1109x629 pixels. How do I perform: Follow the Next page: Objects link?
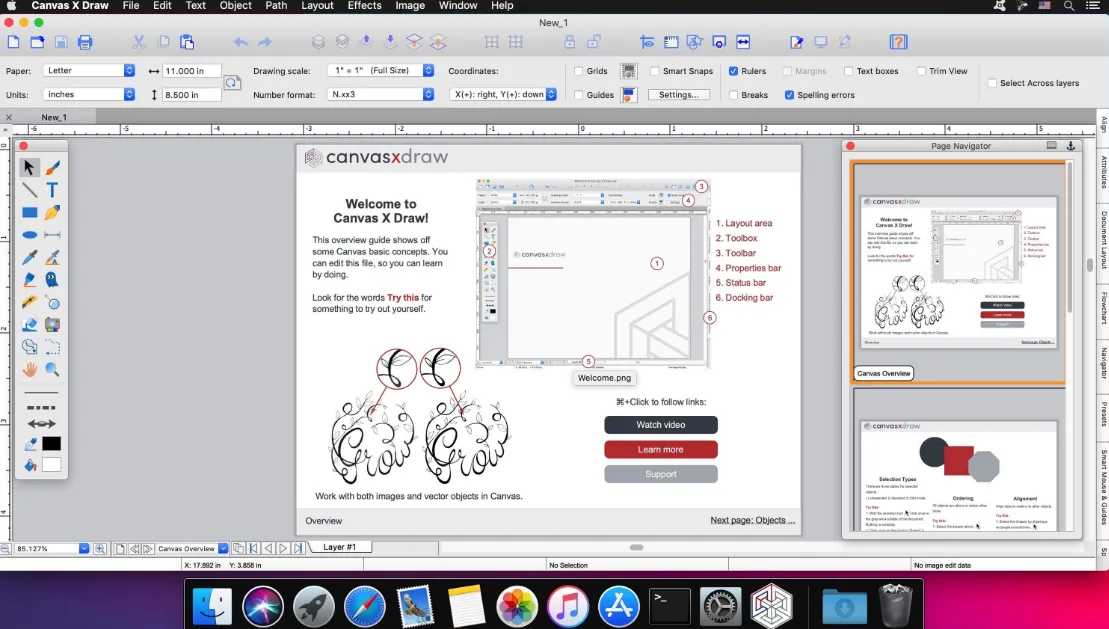(x=753, y=520)
